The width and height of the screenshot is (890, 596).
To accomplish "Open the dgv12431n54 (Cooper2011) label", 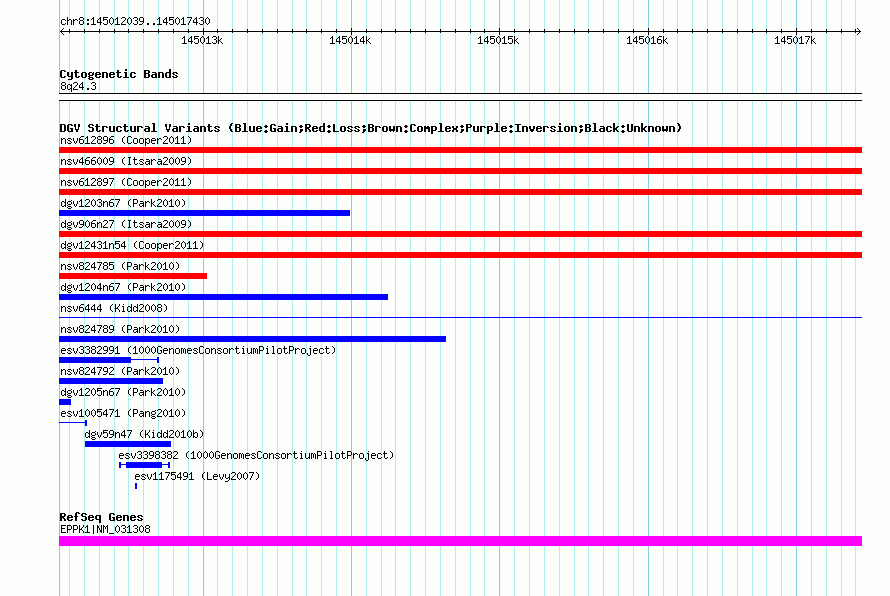I will click(x=132, y=245).
